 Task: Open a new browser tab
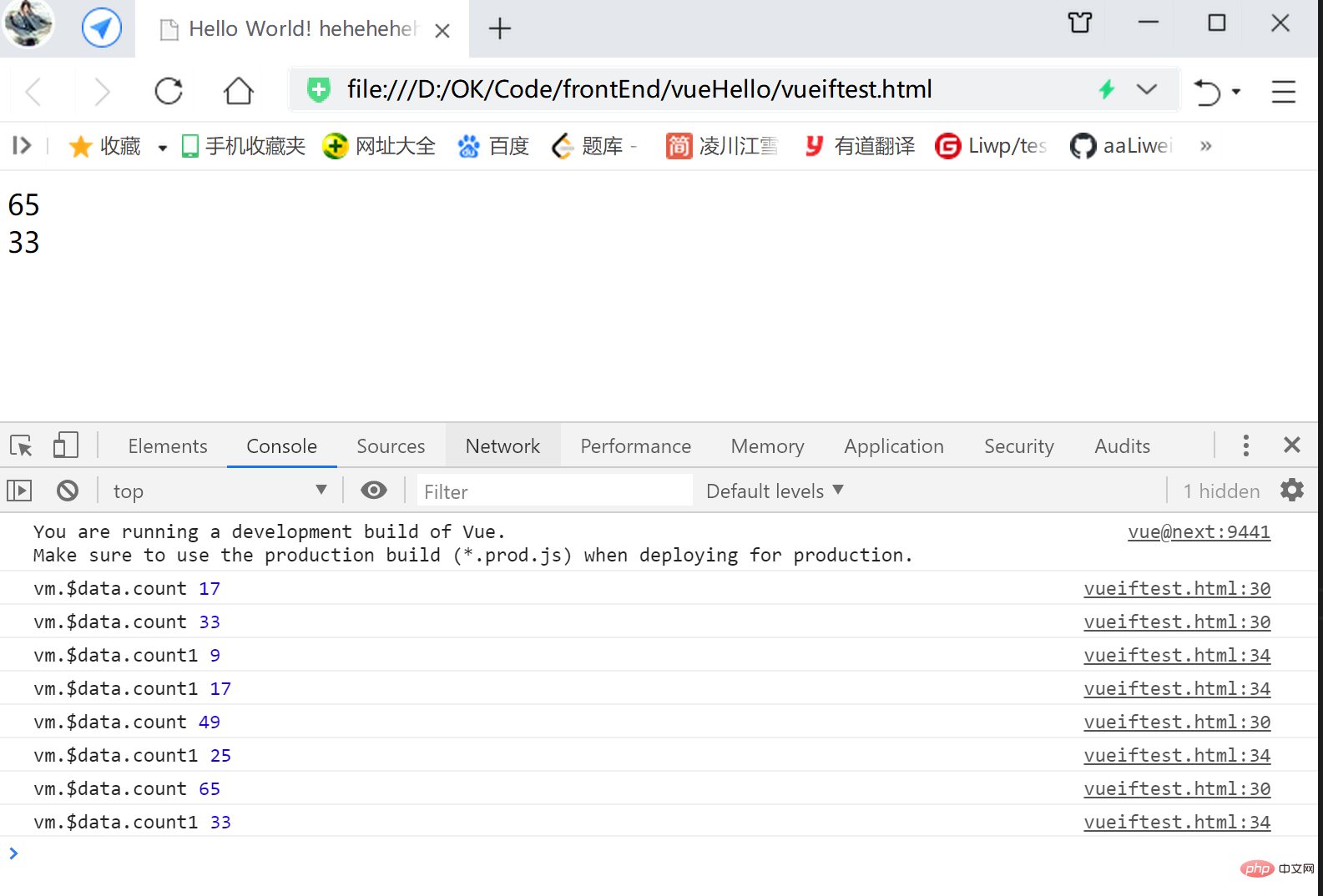499,29
